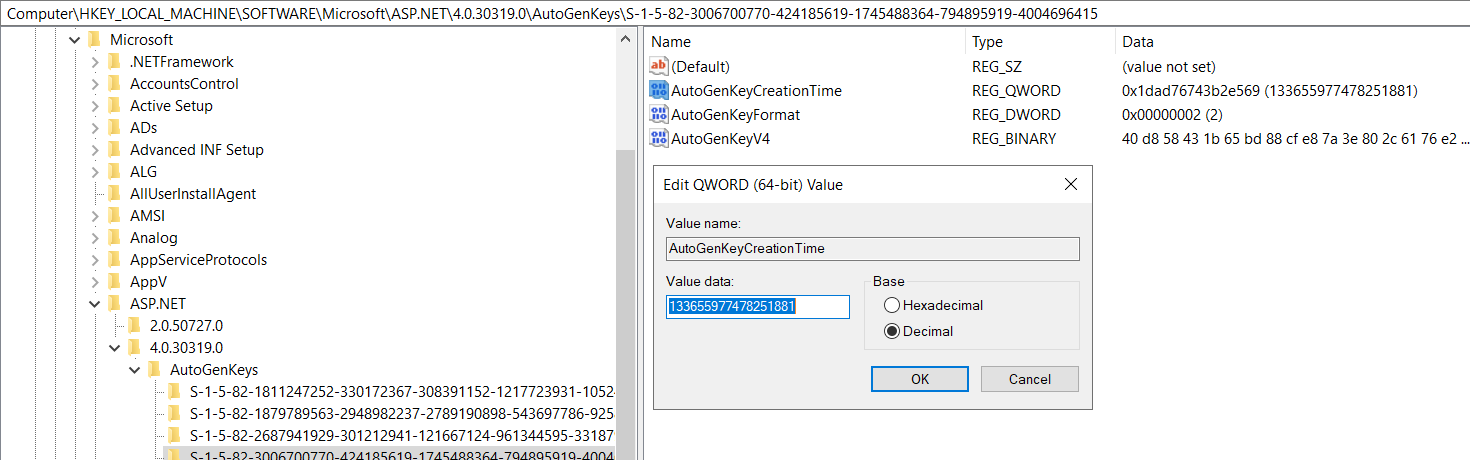Expand the .NETFramework key
This screenshot has height=460, width=1470.
coord(95,62)
